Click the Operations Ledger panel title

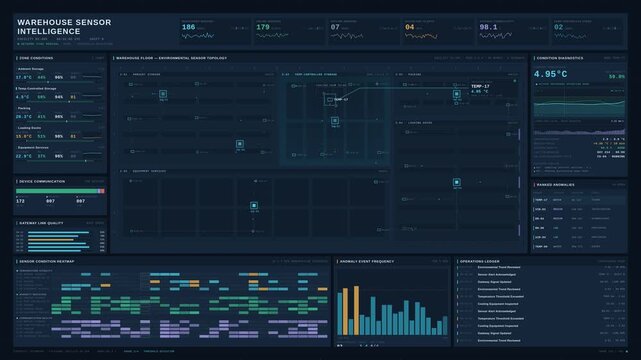pyautogui.click(x=480, y=261)
